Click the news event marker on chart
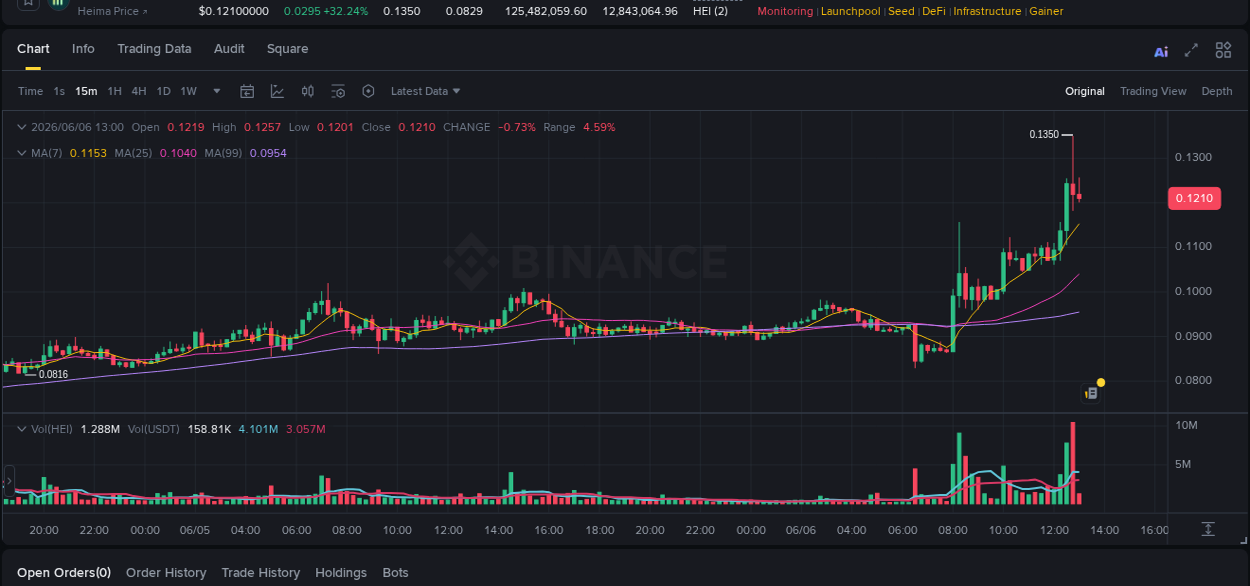Screen dimensions: 1250x586 click(x=1091, y=394)
